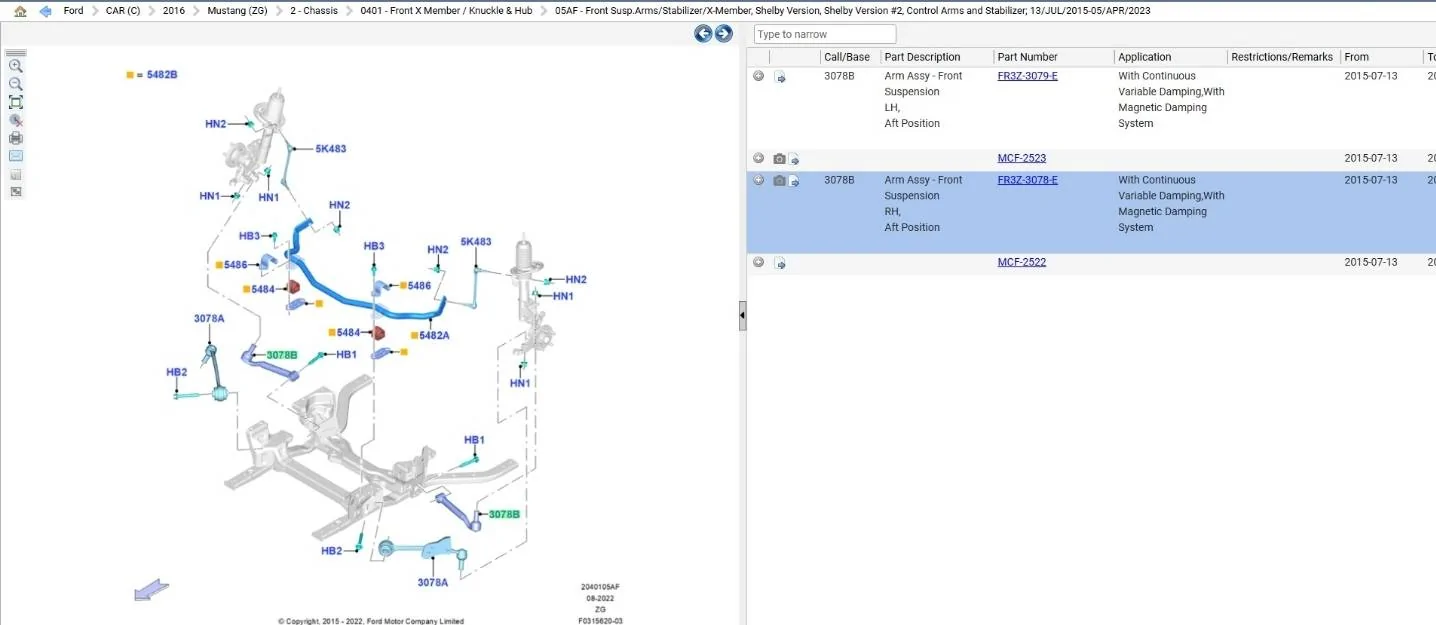Zoom out of the parts diagram

(x=16, y=84)
